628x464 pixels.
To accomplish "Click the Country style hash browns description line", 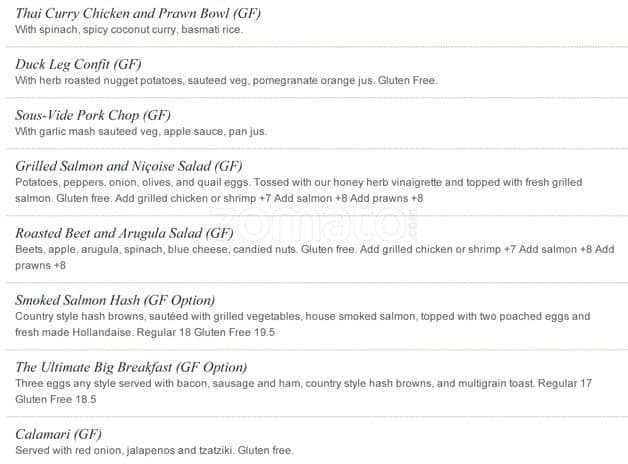I will tap(300, 317).
